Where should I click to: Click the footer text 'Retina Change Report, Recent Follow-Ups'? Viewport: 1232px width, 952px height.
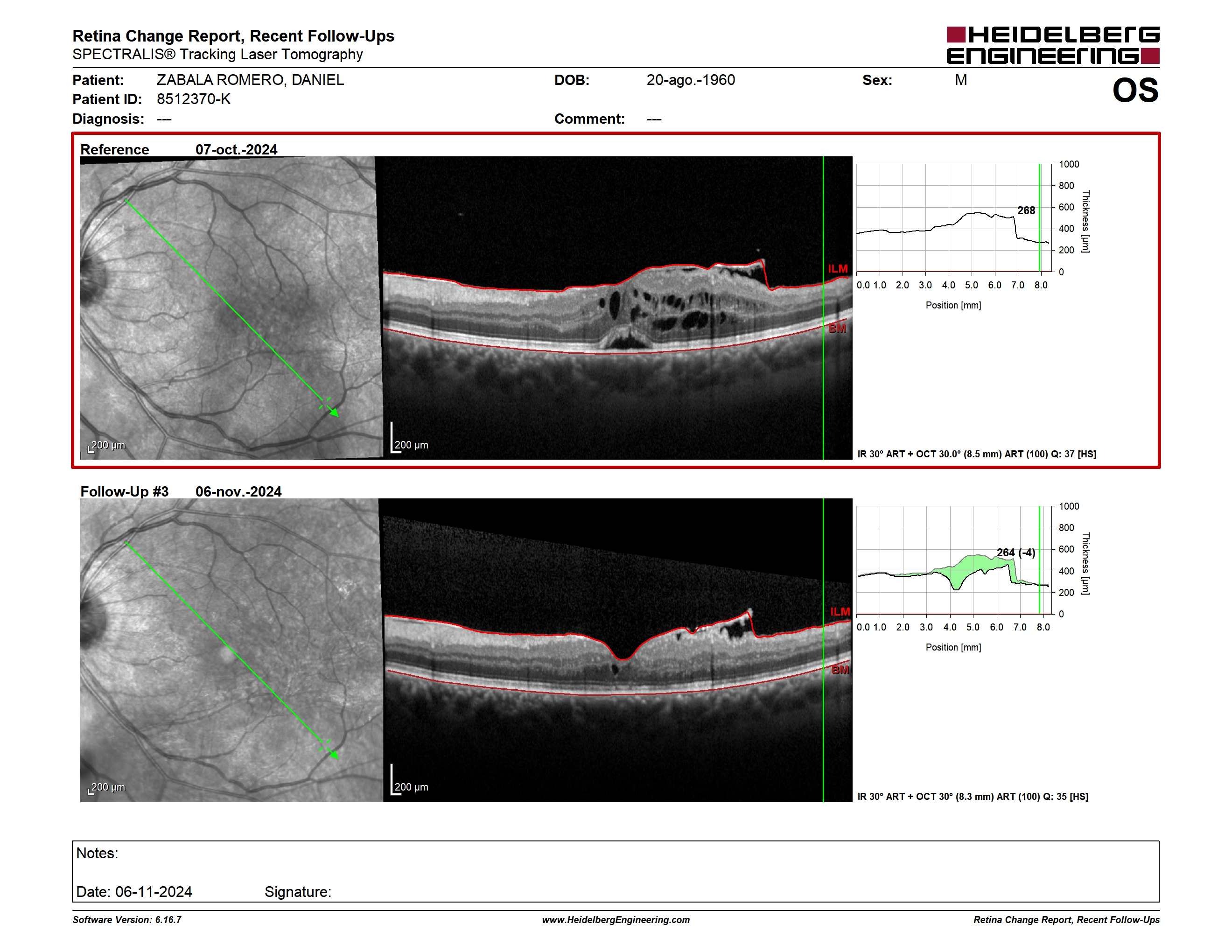(x=1066, y=920)
